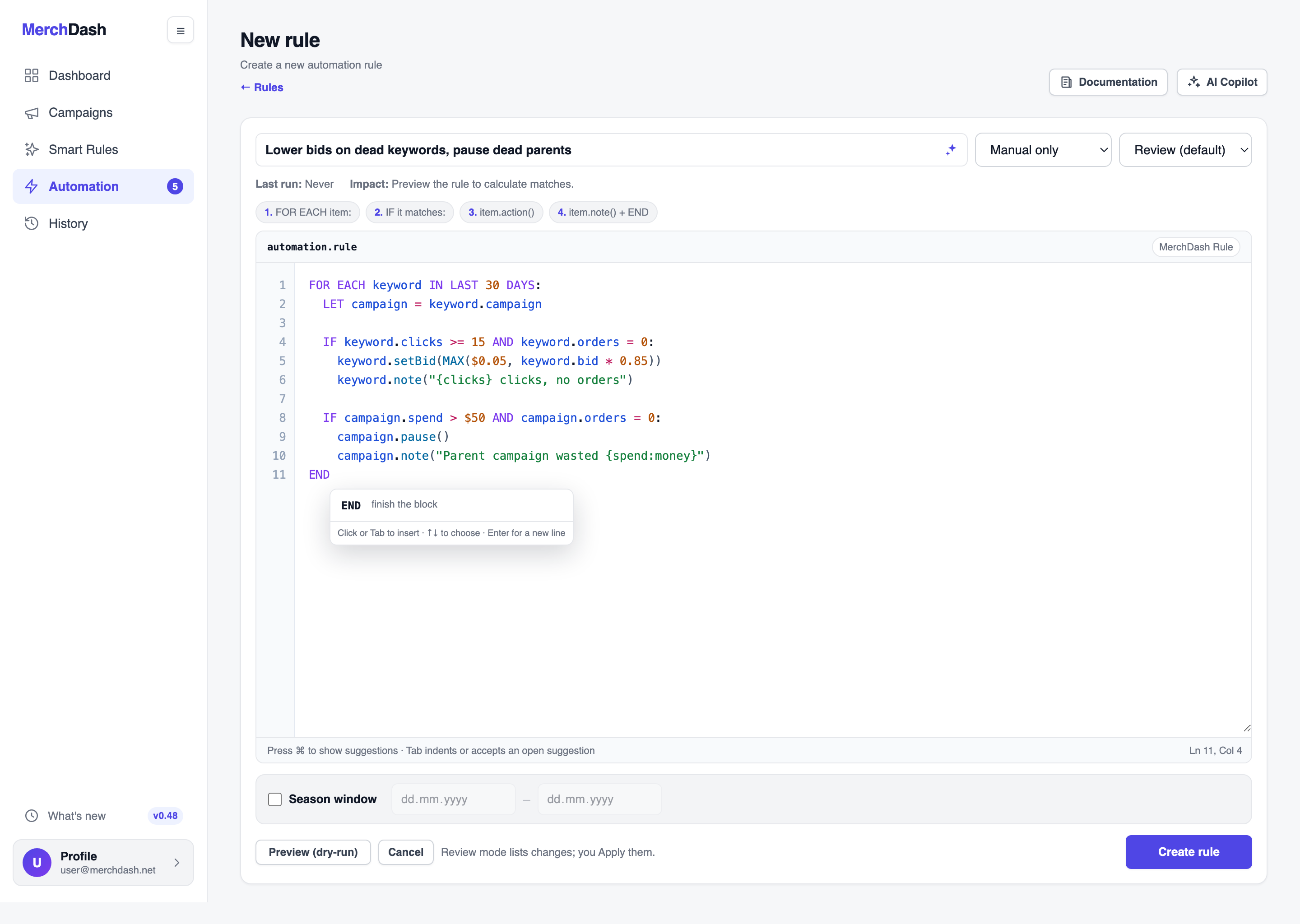The height and width of the screenshot is (924, 1300).
Task: Open What's new panel
Action: click(x=103, y=816)
